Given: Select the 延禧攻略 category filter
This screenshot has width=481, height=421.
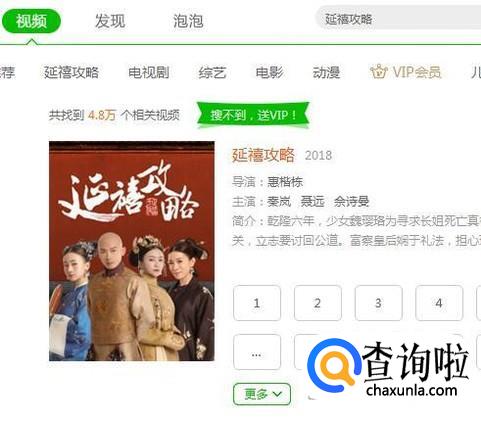Looking at the screenshot, I should (x=71, y=72).
